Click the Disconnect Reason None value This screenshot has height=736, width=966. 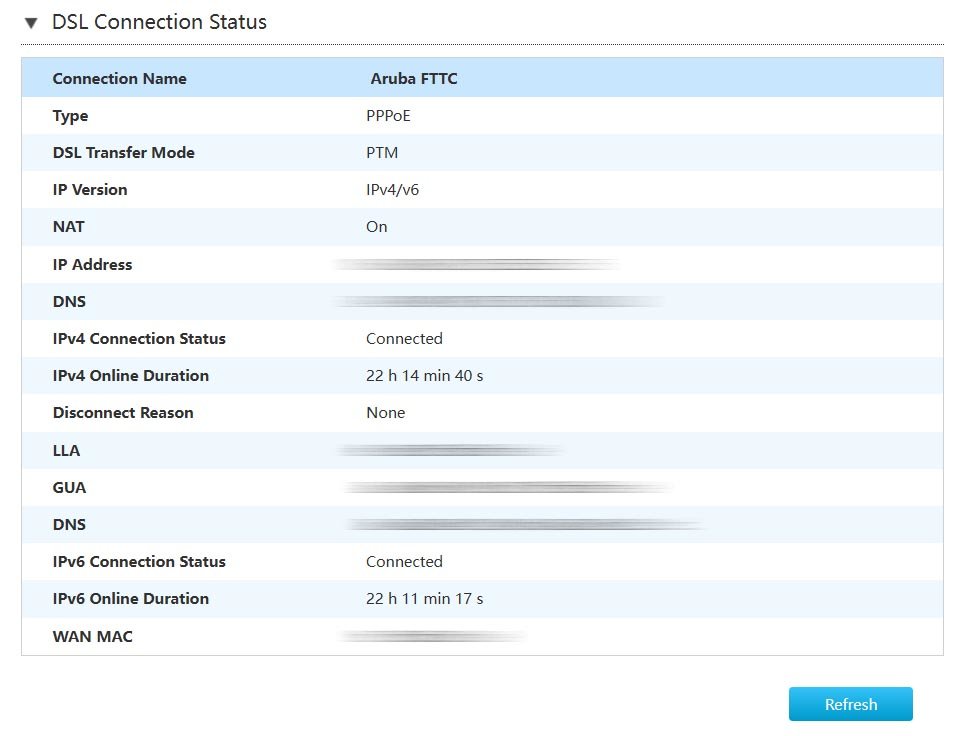[385, 413]
